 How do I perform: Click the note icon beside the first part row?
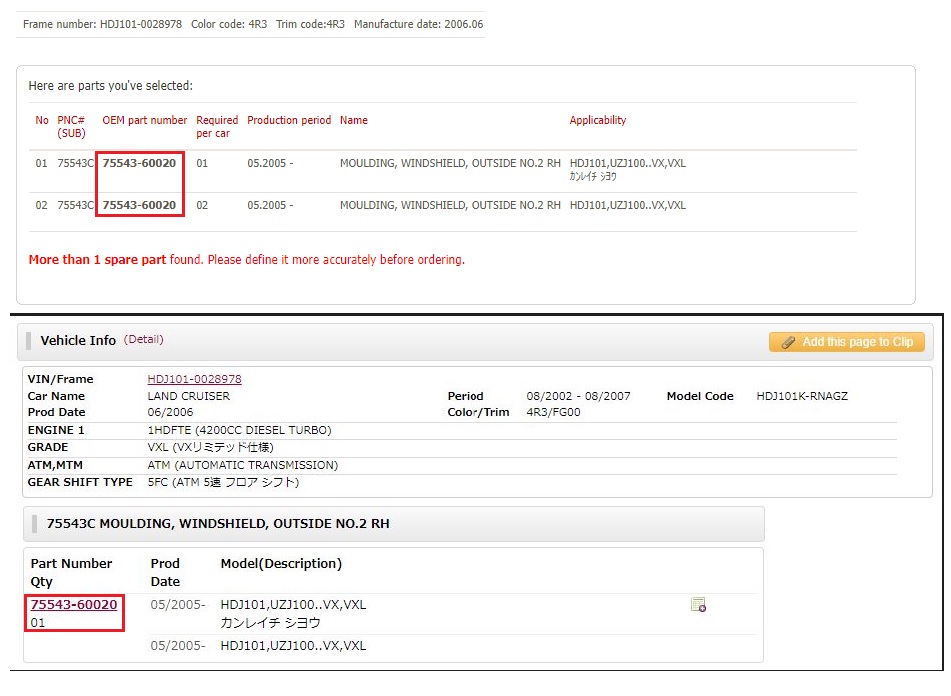(698, 604)
